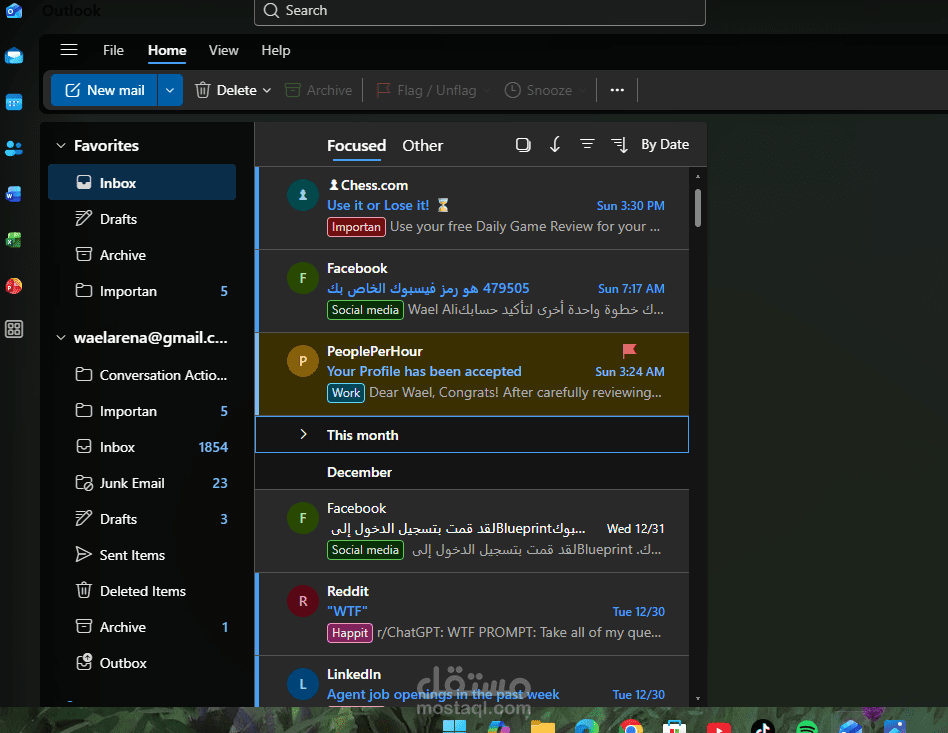This screenshot has height=733, width=948.
Task: Click the New mail button
Action: 104,90
